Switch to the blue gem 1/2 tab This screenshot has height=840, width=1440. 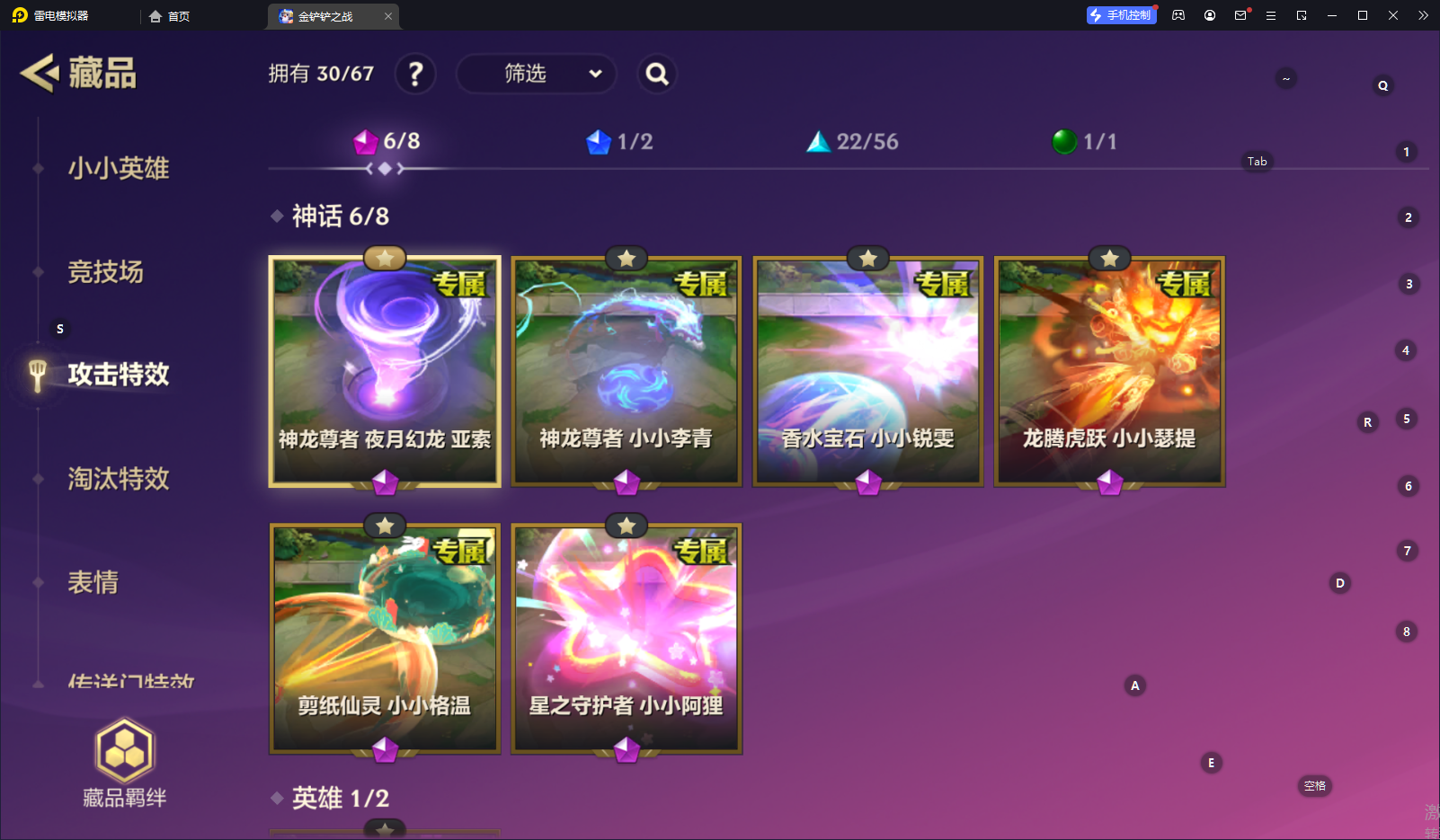tap(619, 142)
